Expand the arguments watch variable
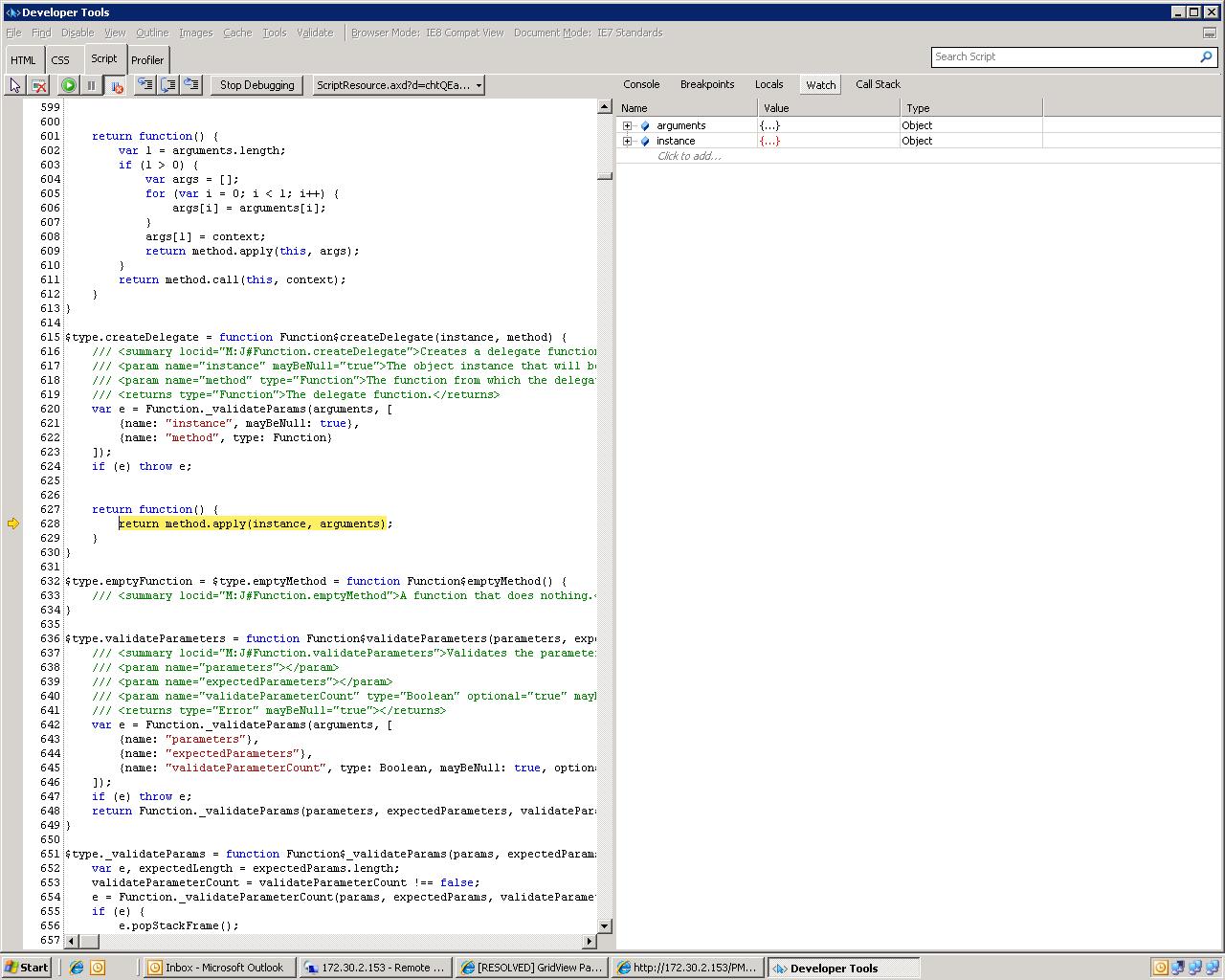Image resolution: width=1225 pixels, height=980 pixels. [x=627, y=125]
